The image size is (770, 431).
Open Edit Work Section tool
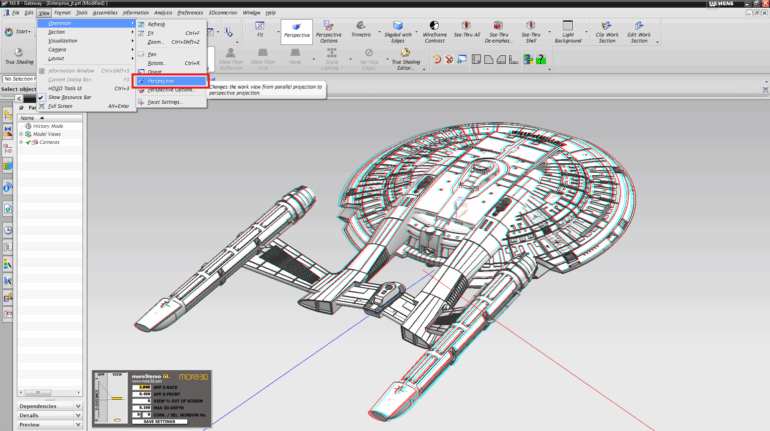coord(639,32)
